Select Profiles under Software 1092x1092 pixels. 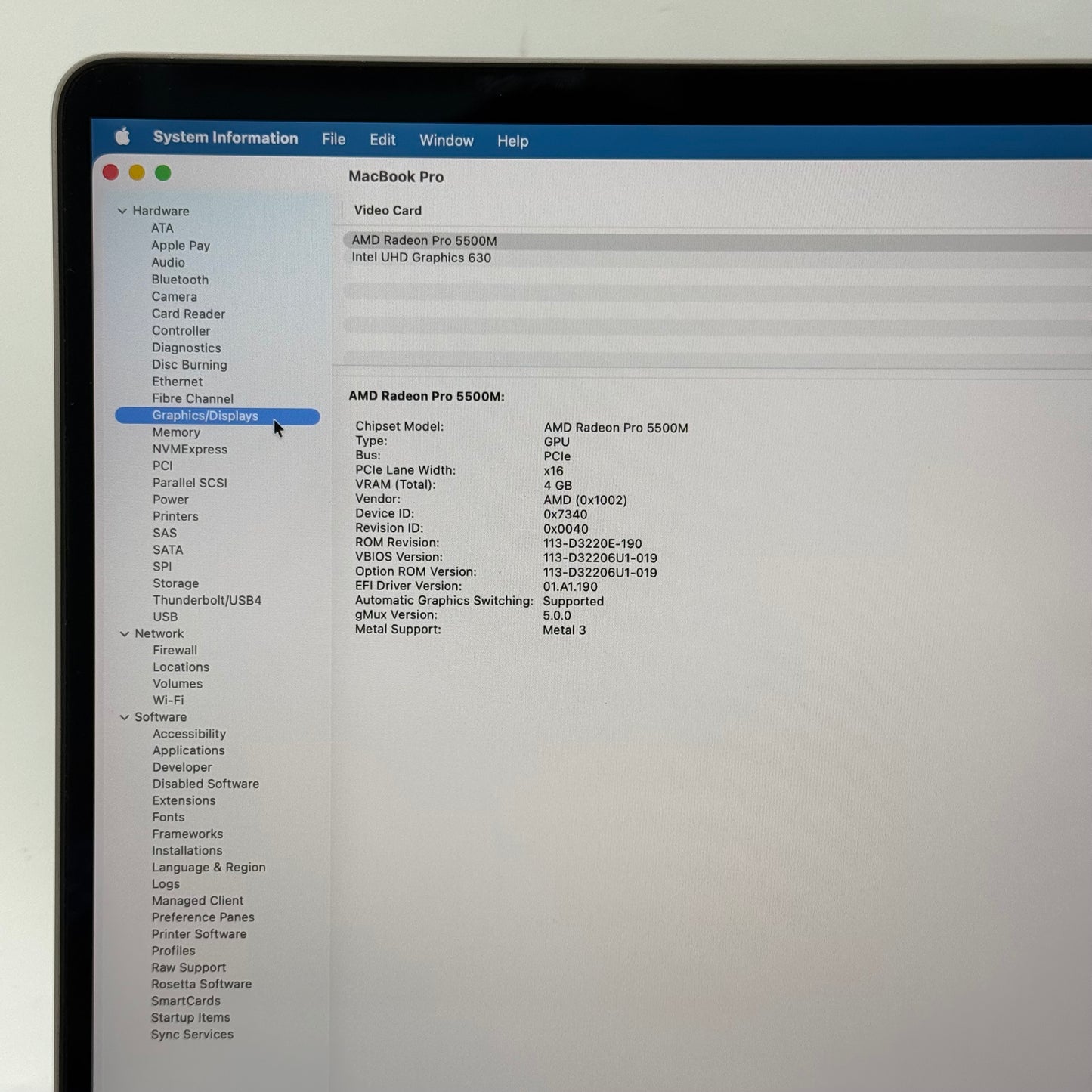[x=173, y=951]
